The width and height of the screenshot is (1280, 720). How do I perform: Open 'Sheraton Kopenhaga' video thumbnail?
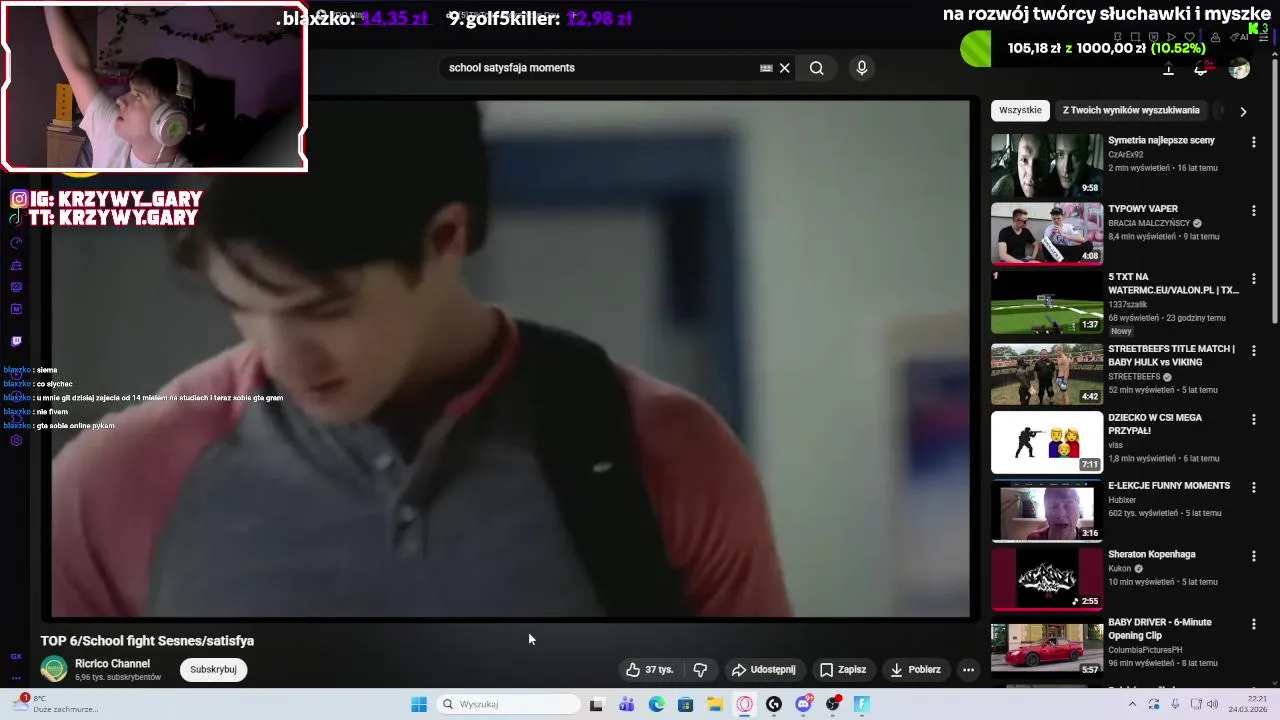coord(1047,579)
